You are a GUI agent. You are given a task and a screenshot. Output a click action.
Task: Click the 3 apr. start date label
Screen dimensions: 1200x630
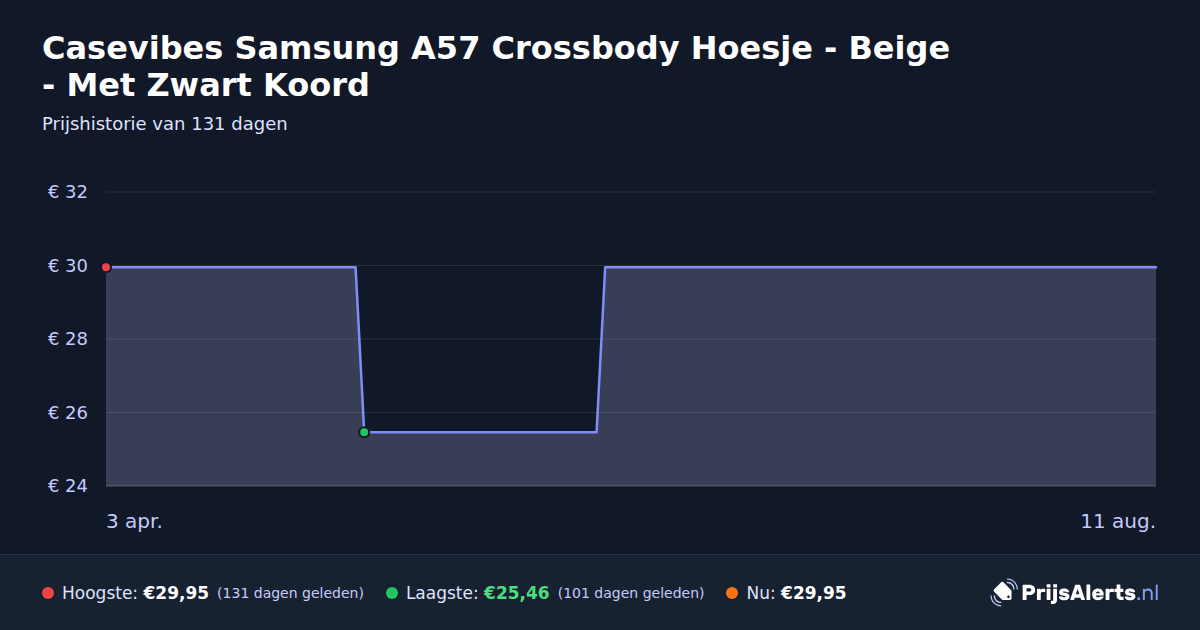[x=134, y=522]
